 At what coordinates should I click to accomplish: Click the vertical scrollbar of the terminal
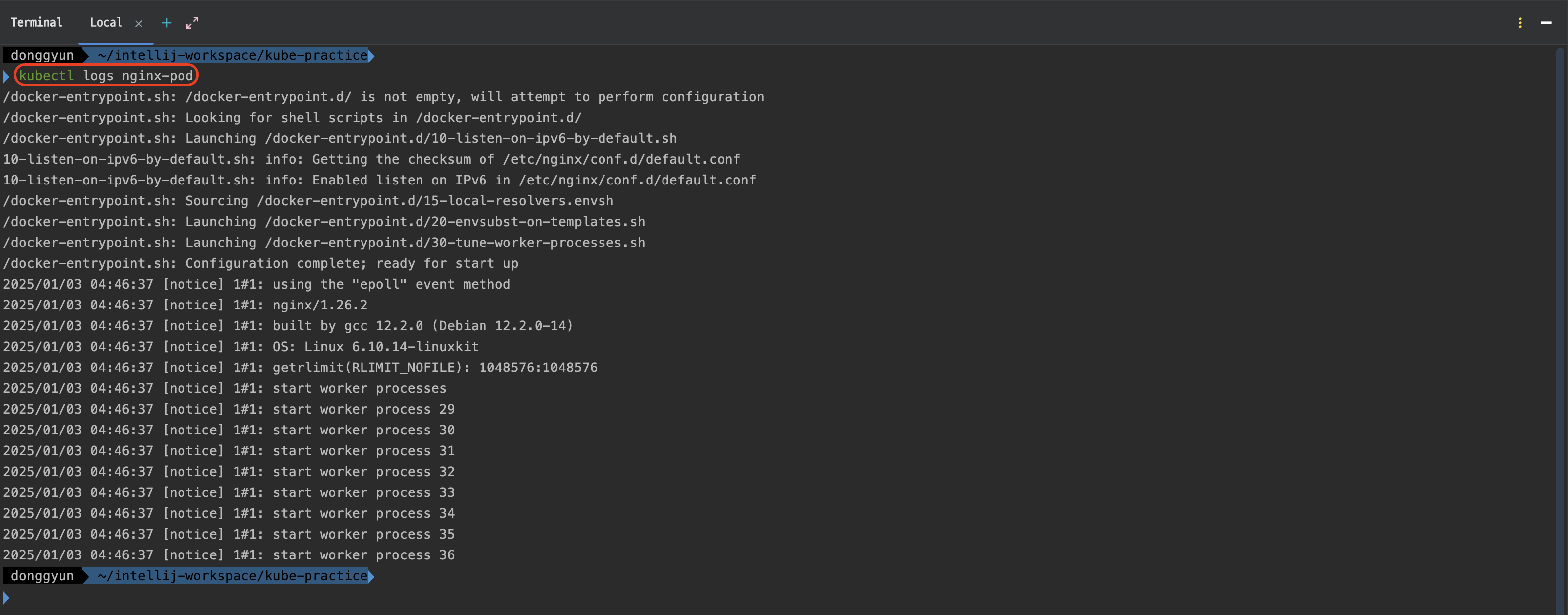point(1560,329)
